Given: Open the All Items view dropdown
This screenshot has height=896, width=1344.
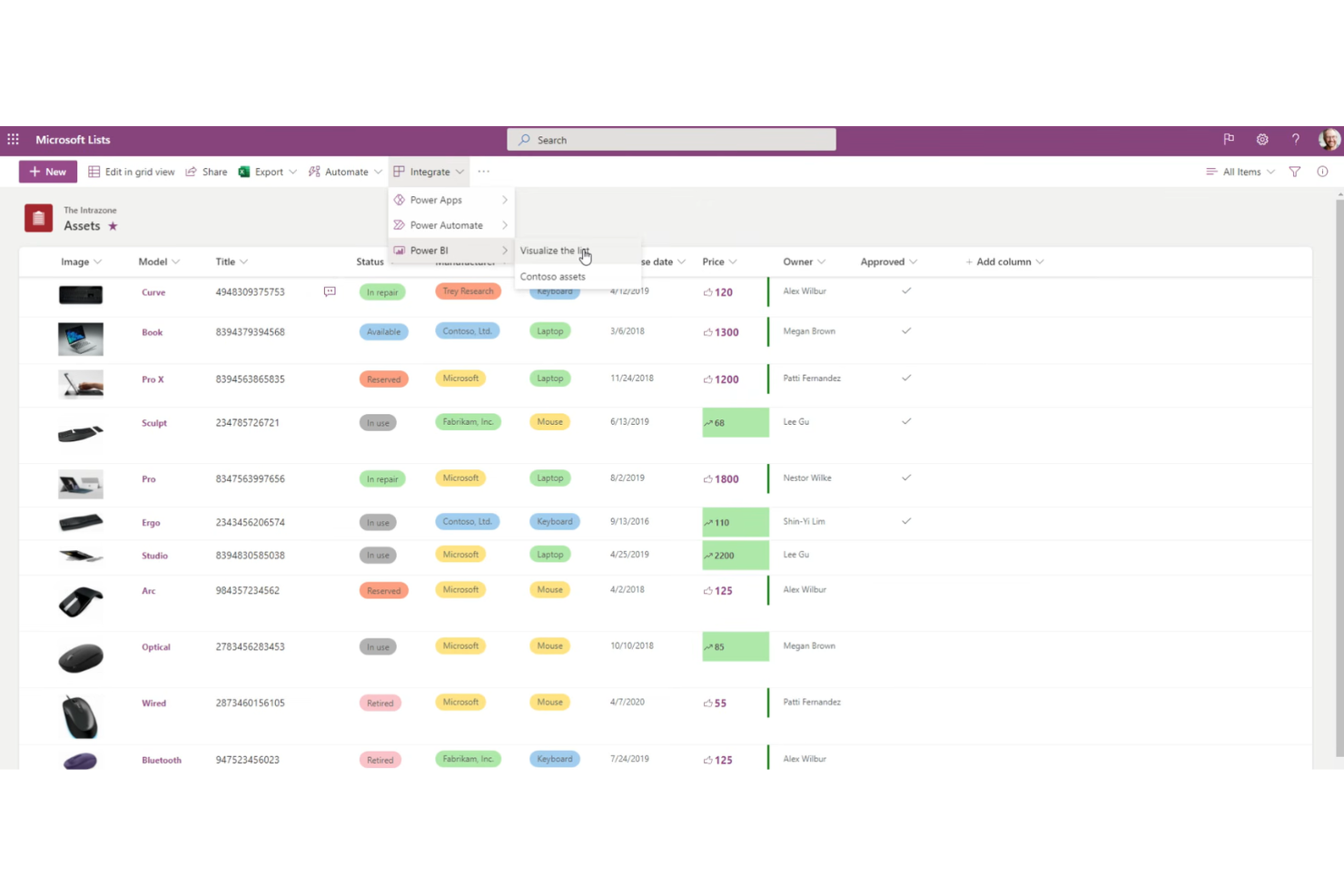Looking at the screenshot, I should click(1240, 172).
